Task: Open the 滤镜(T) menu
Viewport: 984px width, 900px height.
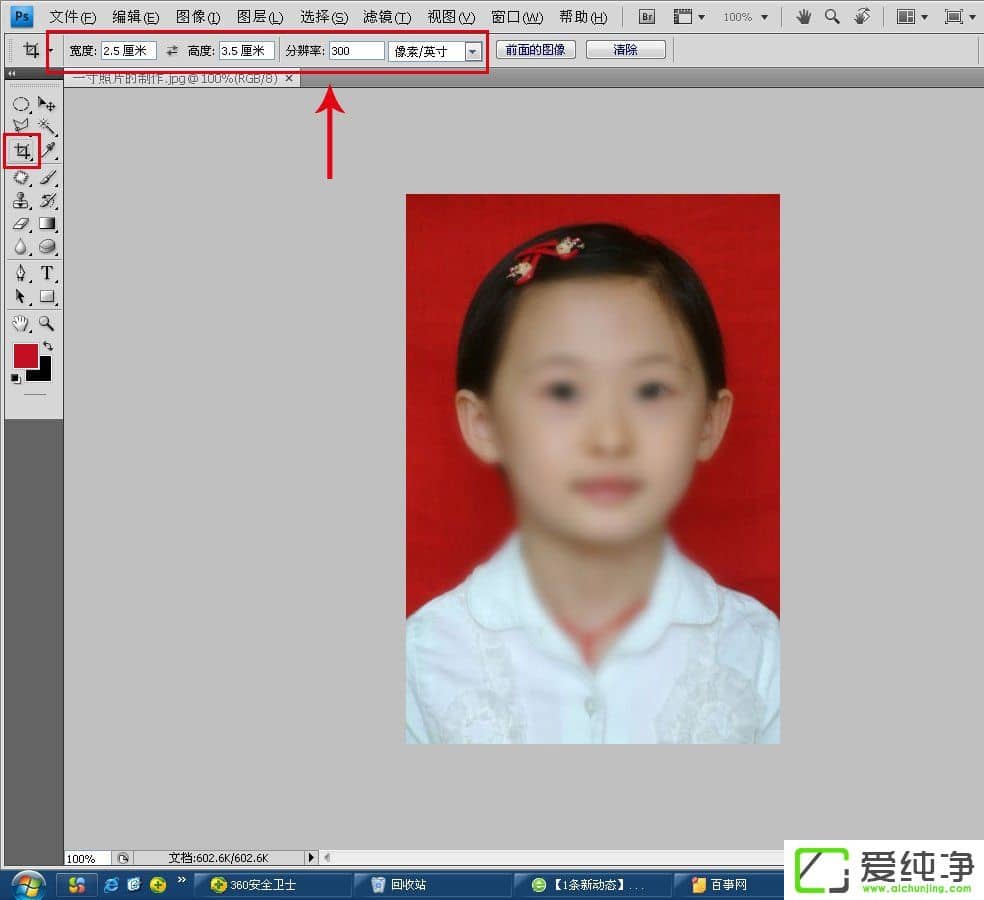Action: (387, 17)
